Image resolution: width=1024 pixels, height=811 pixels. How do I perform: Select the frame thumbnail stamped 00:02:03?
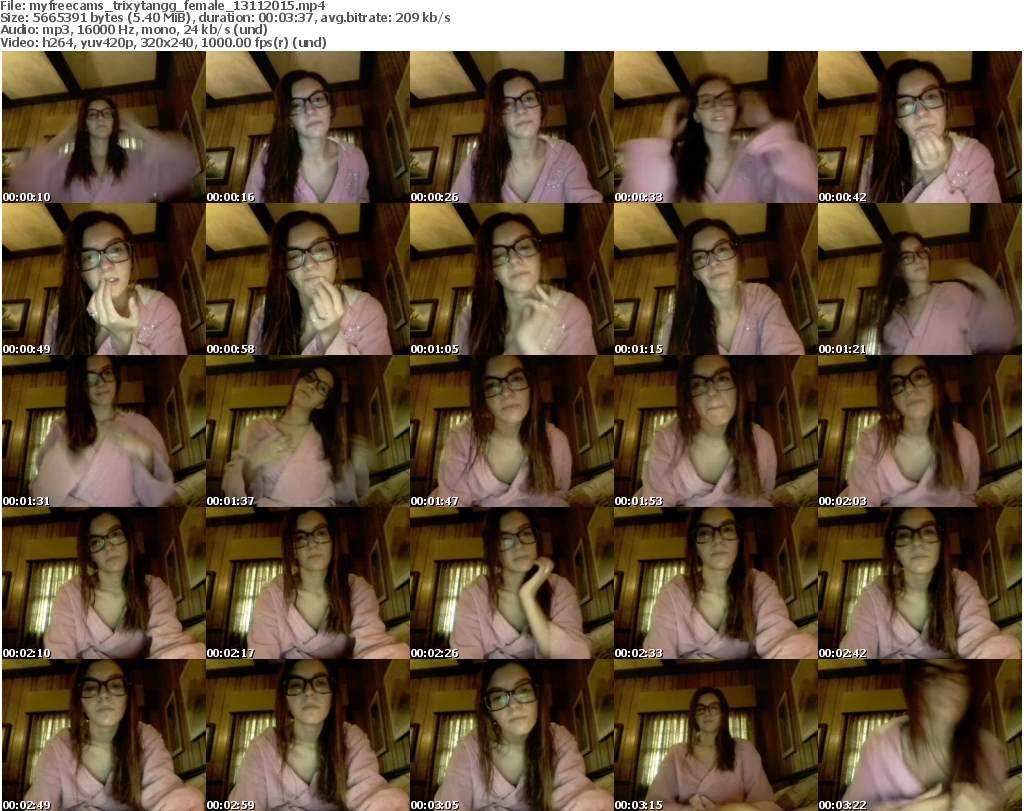920,431
